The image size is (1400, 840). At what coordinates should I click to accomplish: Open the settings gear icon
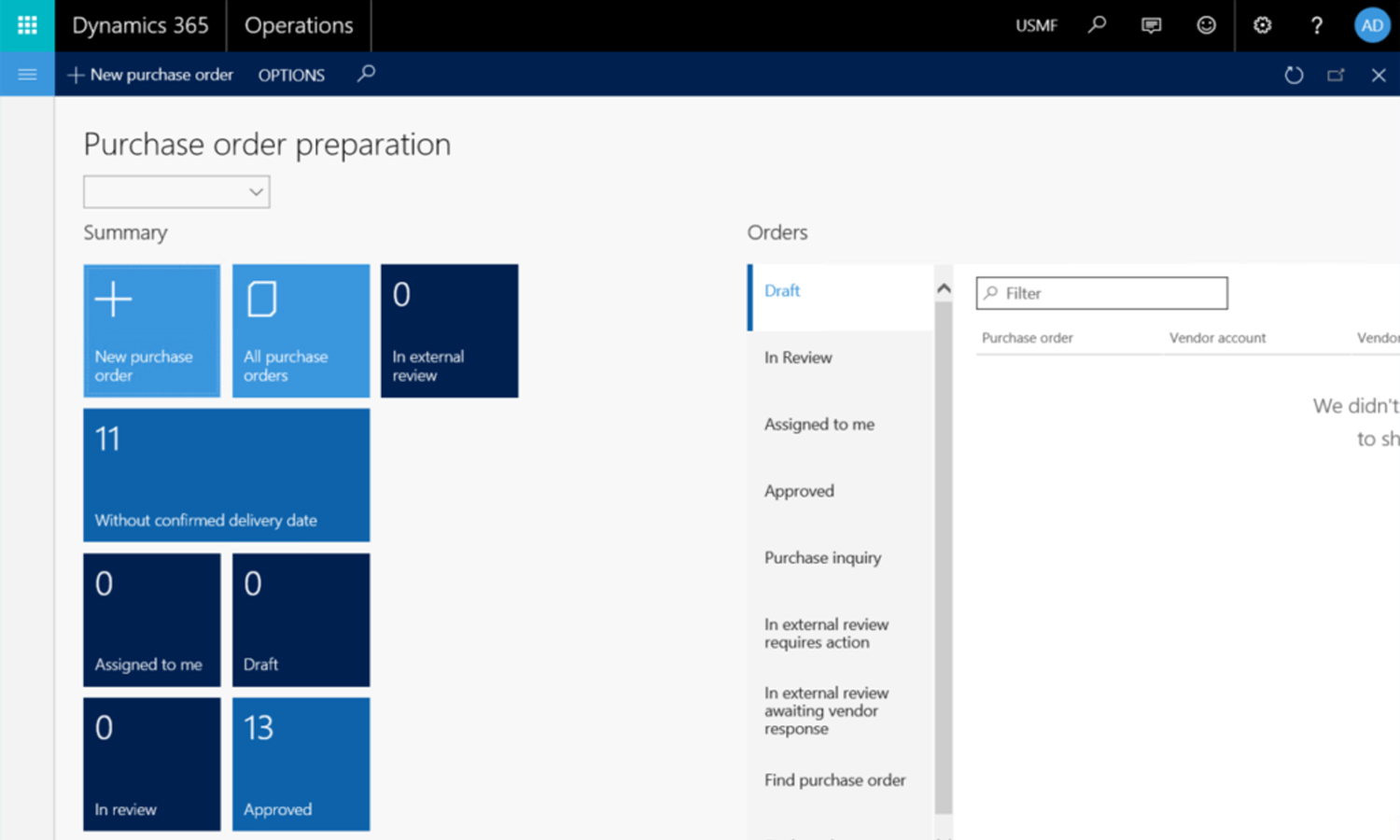pos(1262,25)
